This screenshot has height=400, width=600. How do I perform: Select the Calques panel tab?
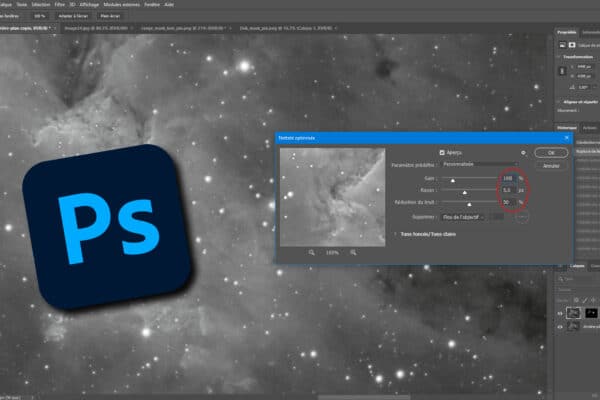point(577,266)
